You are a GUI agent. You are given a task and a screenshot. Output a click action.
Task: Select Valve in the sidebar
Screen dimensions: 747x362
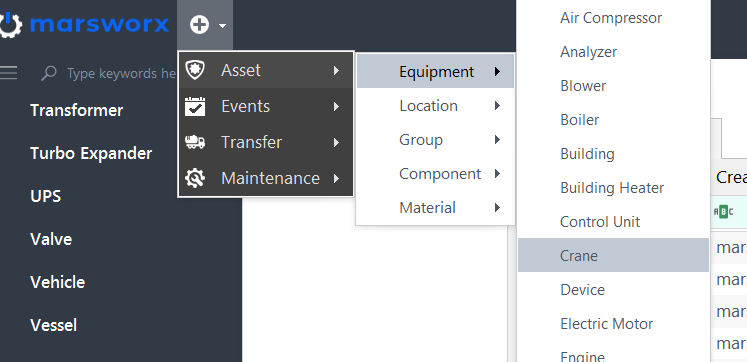(51, 239)
